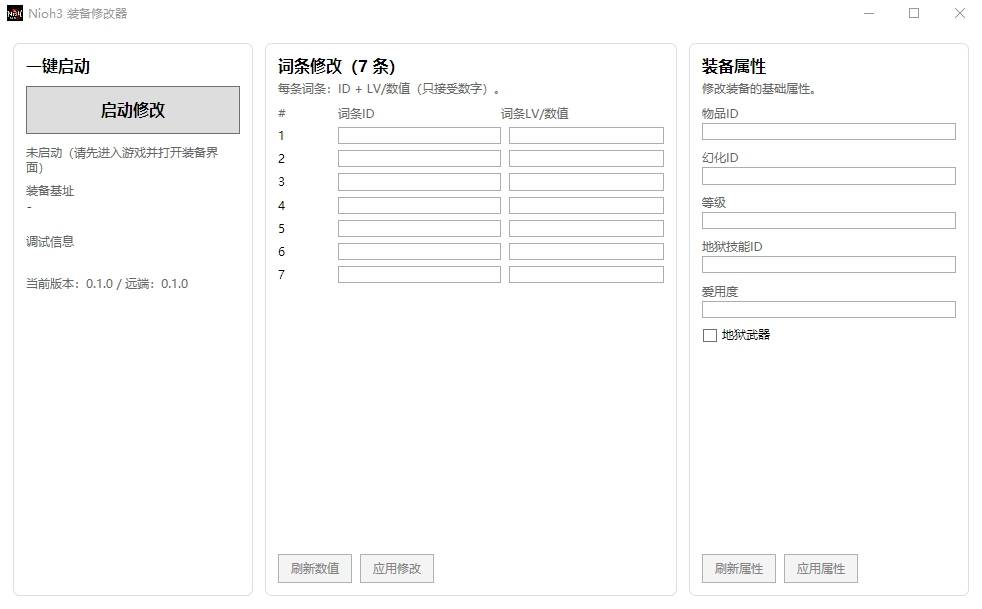
Task: Click into the 幻化ID text box
Action: click(828, 176)
